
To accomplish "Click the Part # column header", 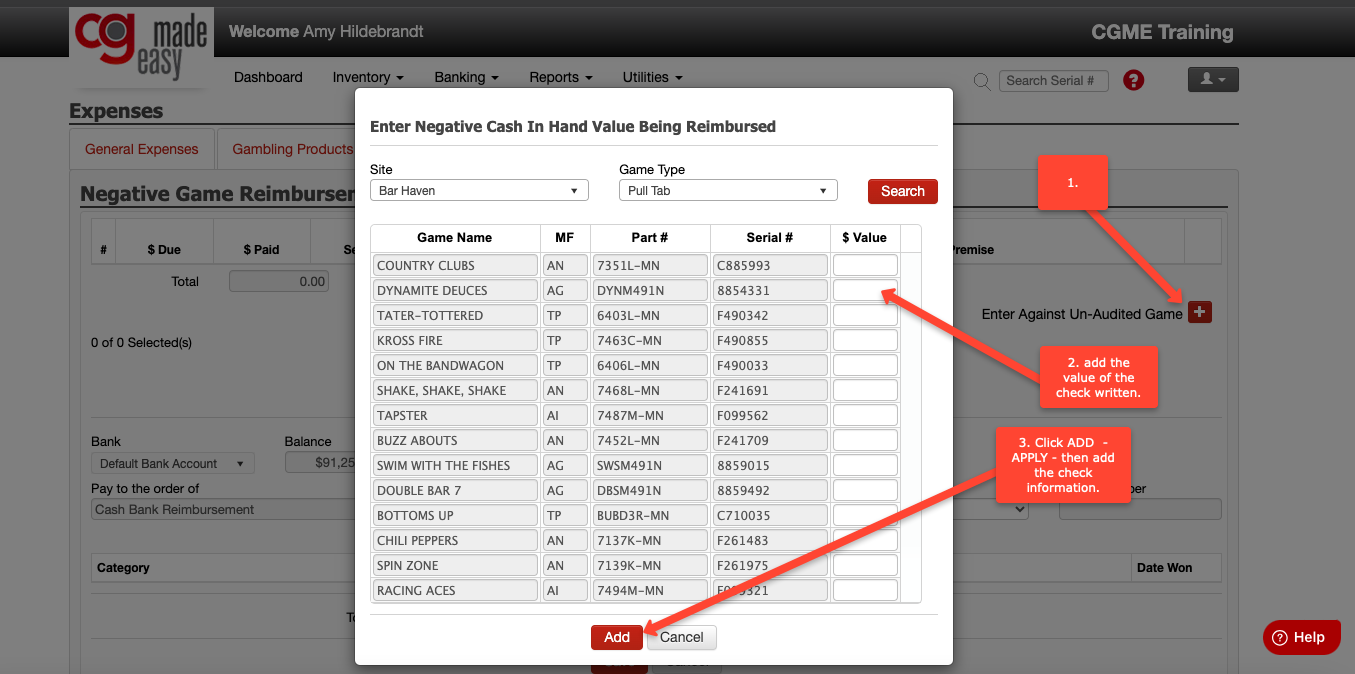I will point(650,238).
